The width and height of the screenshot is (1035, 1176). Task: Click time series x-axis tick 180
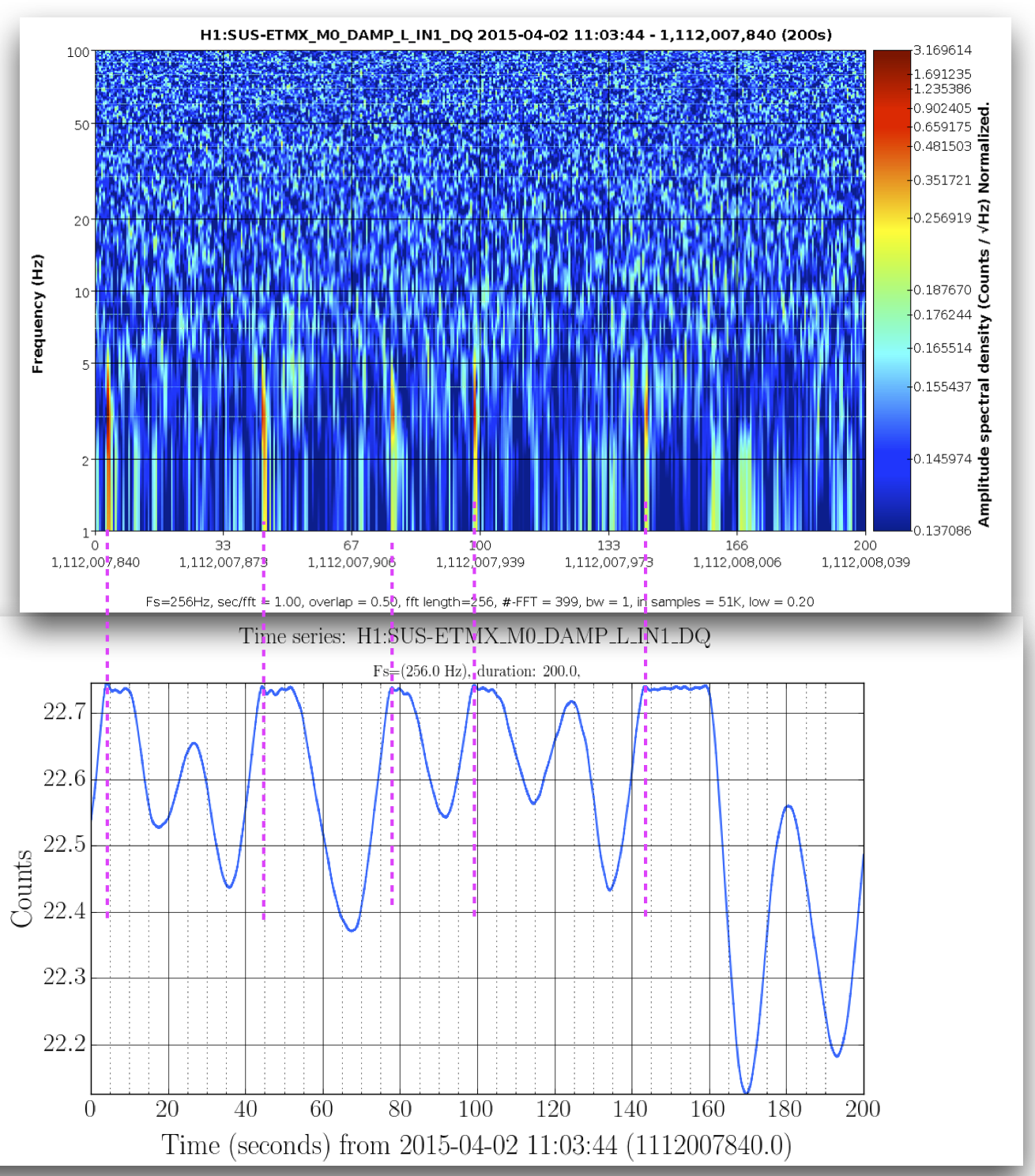pos(785,1110)
